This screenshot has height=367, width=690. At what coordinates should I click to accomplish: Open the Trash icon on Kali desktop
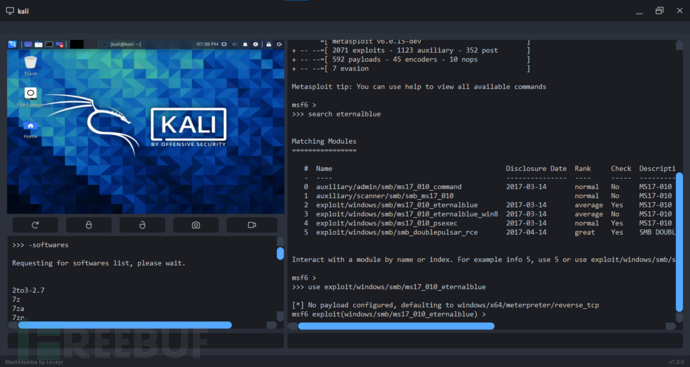point(30,66)
